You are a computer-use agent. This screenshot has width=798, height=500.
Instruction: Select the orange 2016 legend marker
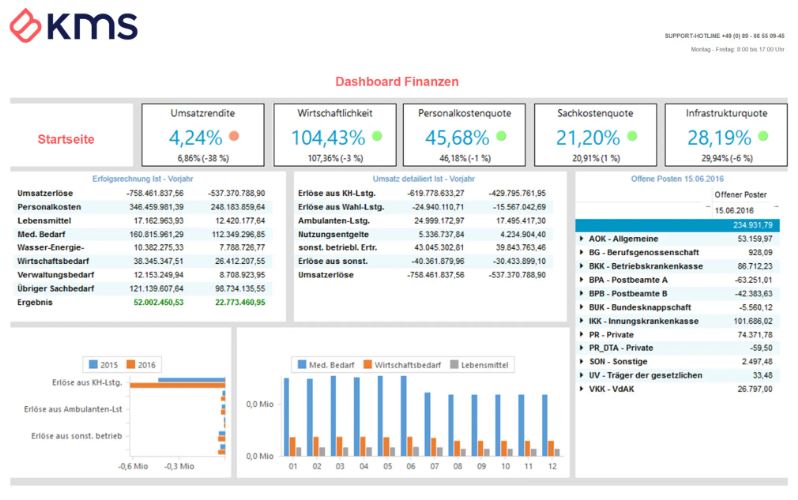click(x=129, y=365)
